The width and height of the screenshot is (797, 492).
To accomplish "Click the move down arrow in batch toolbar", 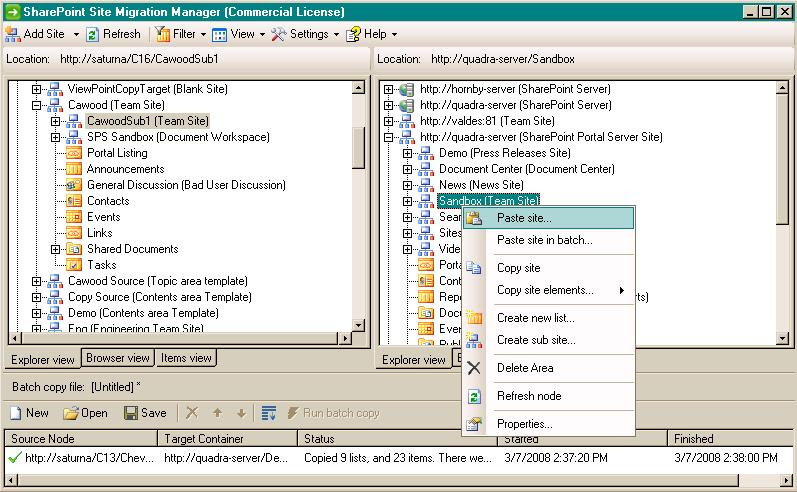I will click(241, 413).
